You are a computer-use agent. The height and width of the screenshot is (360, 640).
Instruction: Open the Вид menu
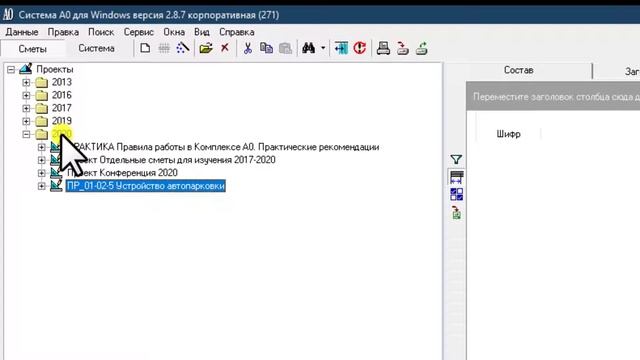pos(202,32)
